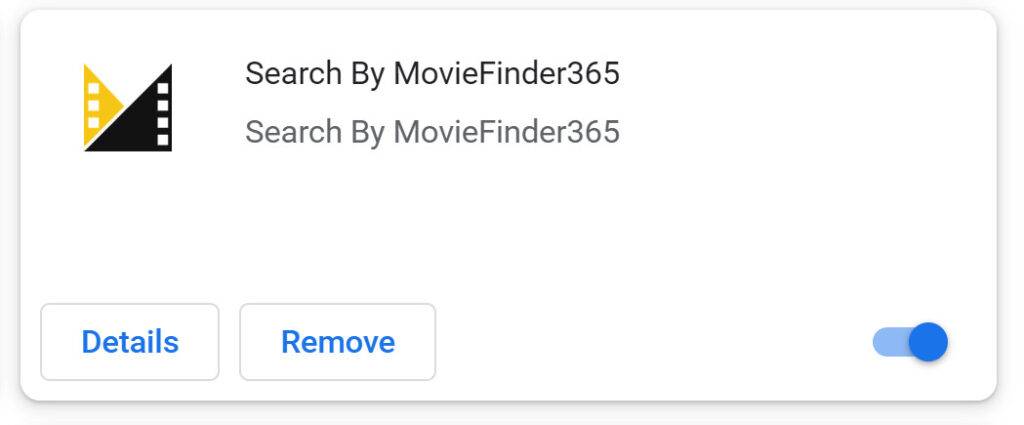Remove the Search By MovieFinder365 extension
This screenshot has height=425, width=1024.
(x=337, y=342)
